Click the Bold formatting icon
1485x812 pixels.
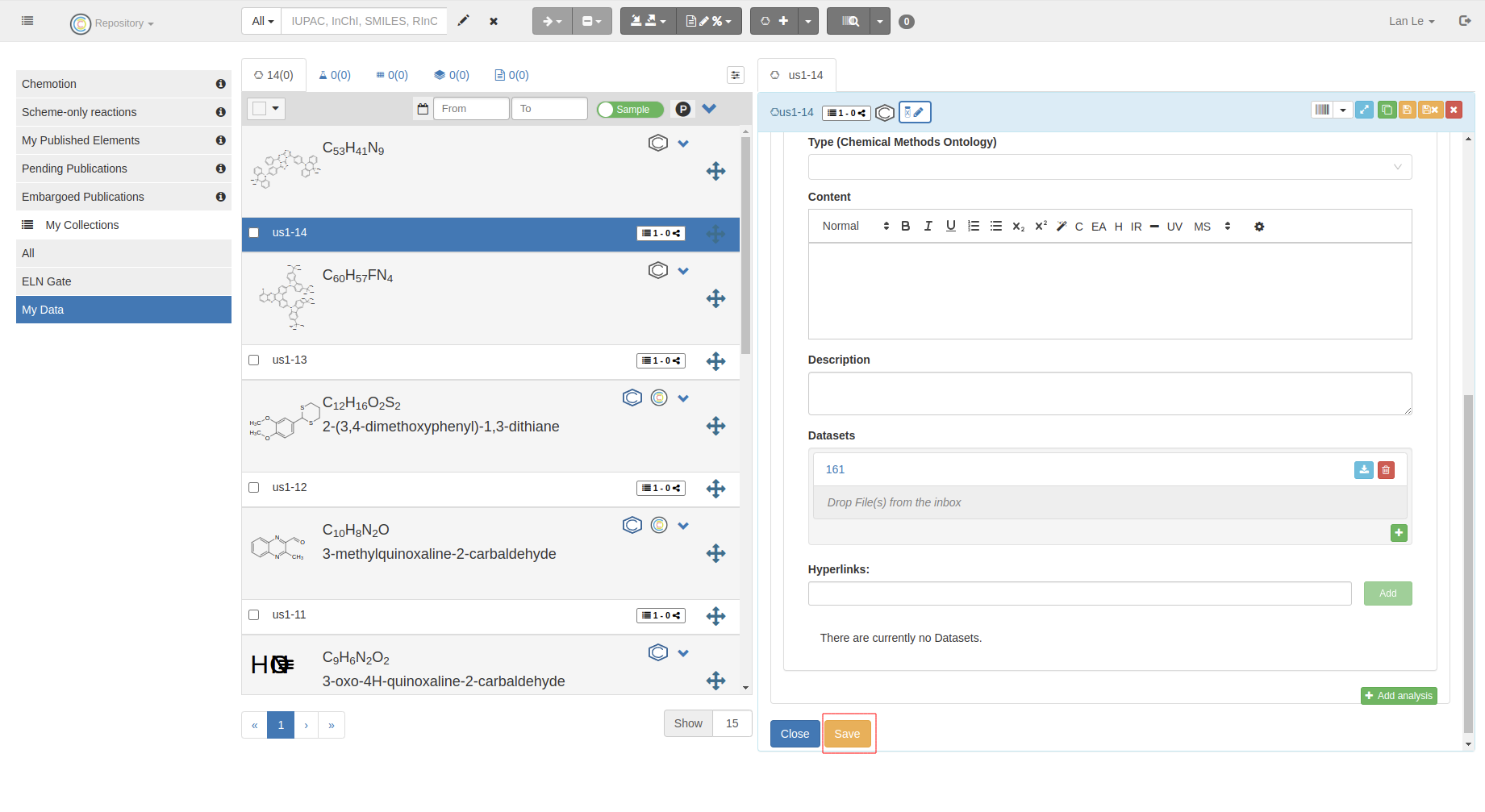point(905,227)
